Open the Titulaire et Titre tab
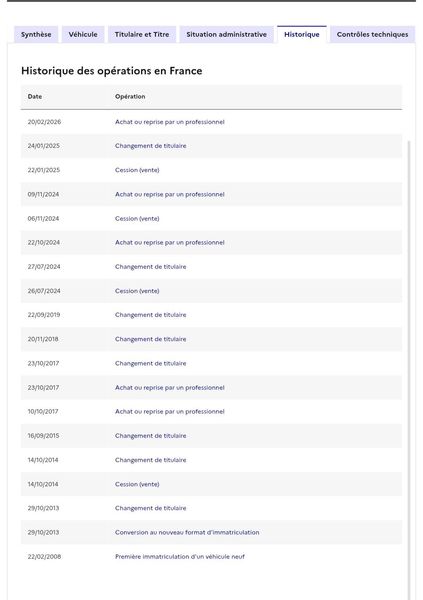Viewport: 423px width, 600px height. pos(142,34)
